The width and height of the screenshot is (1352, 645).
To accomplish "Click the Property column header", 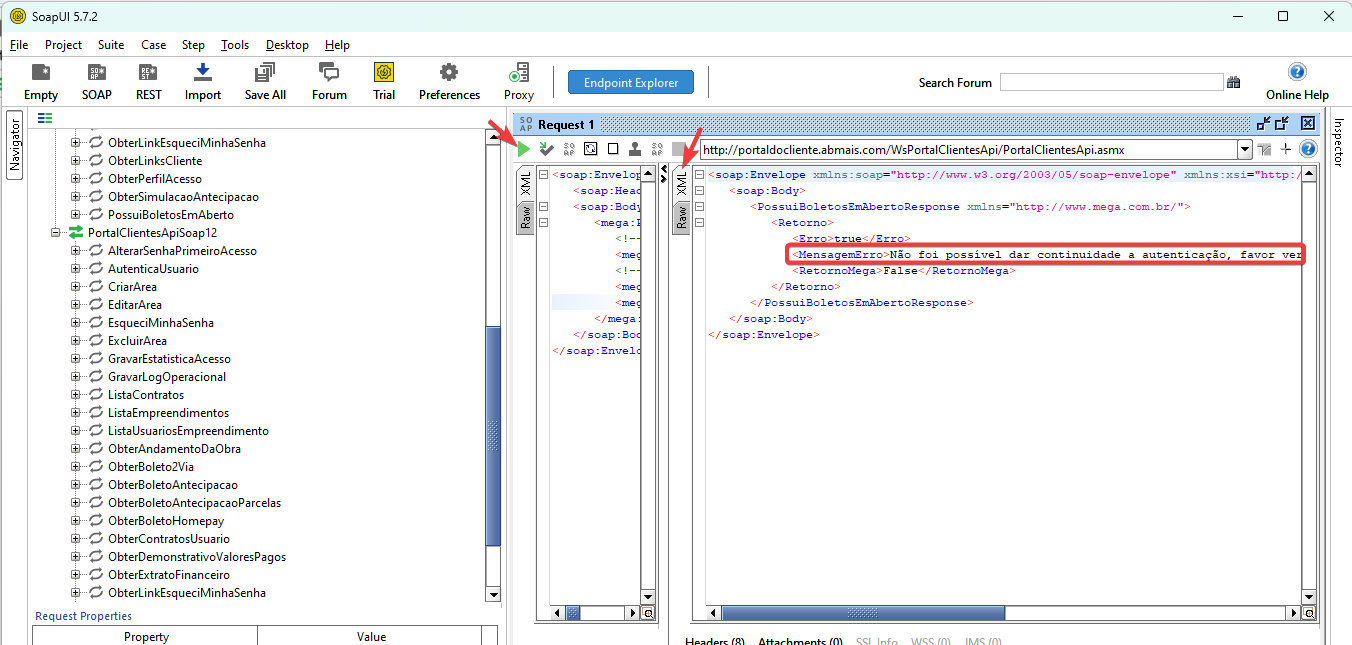I will 146,636.
